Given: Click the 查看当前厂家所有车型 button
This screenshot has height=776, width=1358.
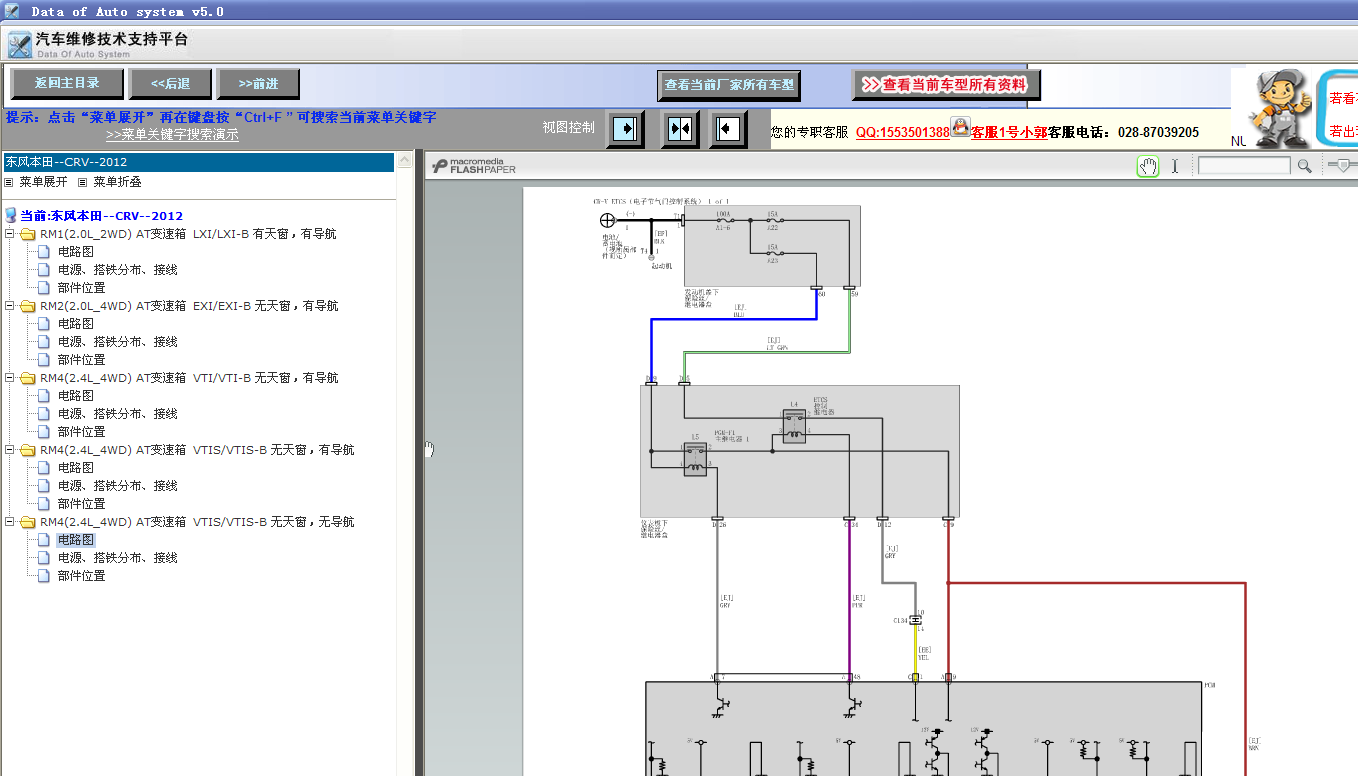Looking at the screenshot, I should 729,85.
